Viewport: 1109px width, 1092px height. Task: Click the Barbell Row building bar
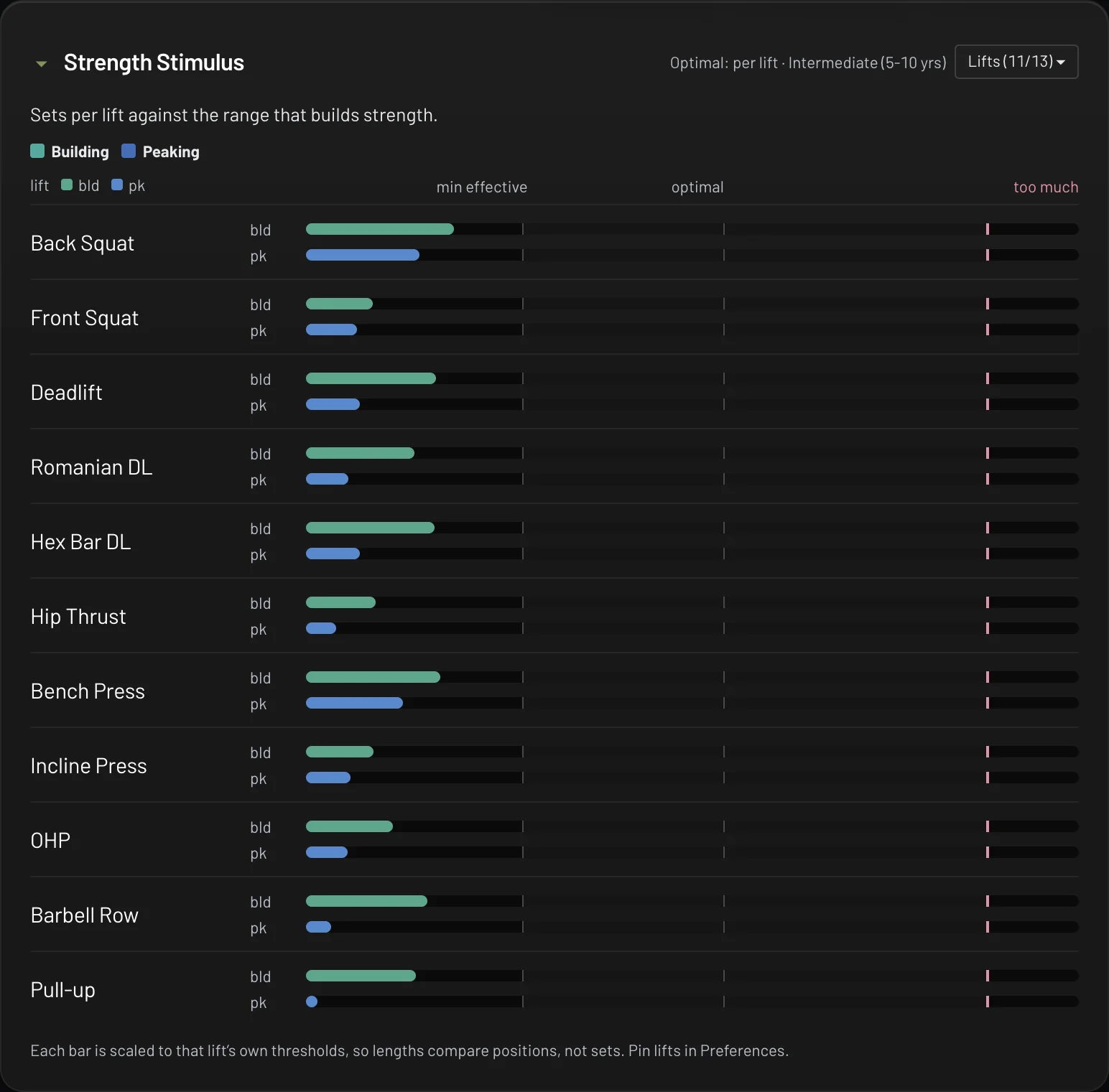[366, 901]
